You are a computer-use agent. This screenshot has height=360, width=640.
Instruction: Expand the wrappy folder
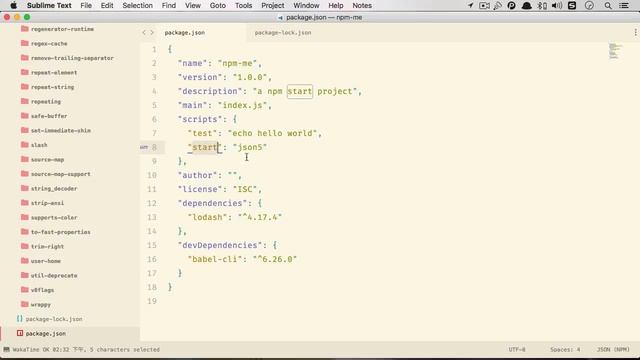pyautogui.click(x=41, y=304)
